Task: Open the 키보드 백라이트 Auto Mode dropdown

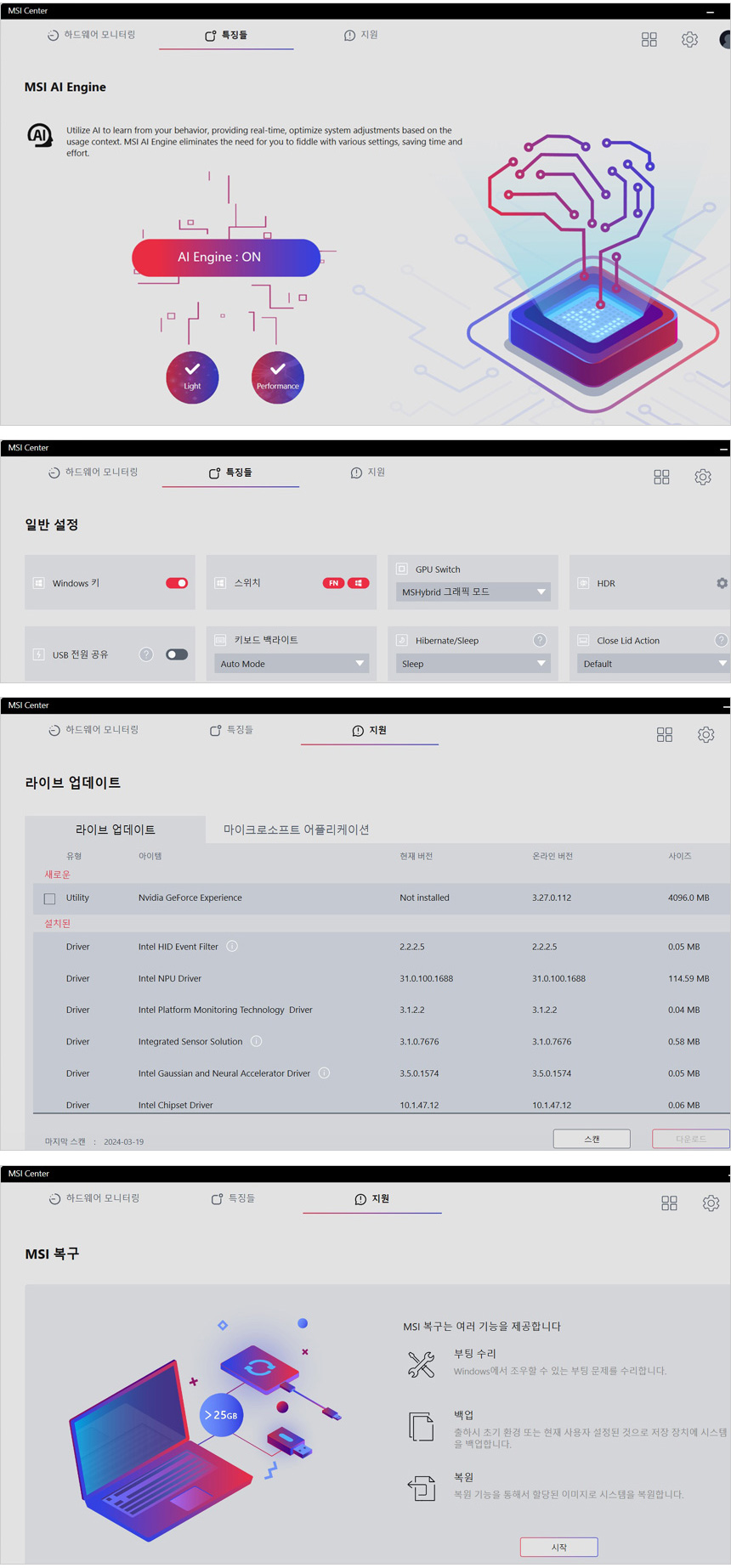Action: tap(292, 664)
